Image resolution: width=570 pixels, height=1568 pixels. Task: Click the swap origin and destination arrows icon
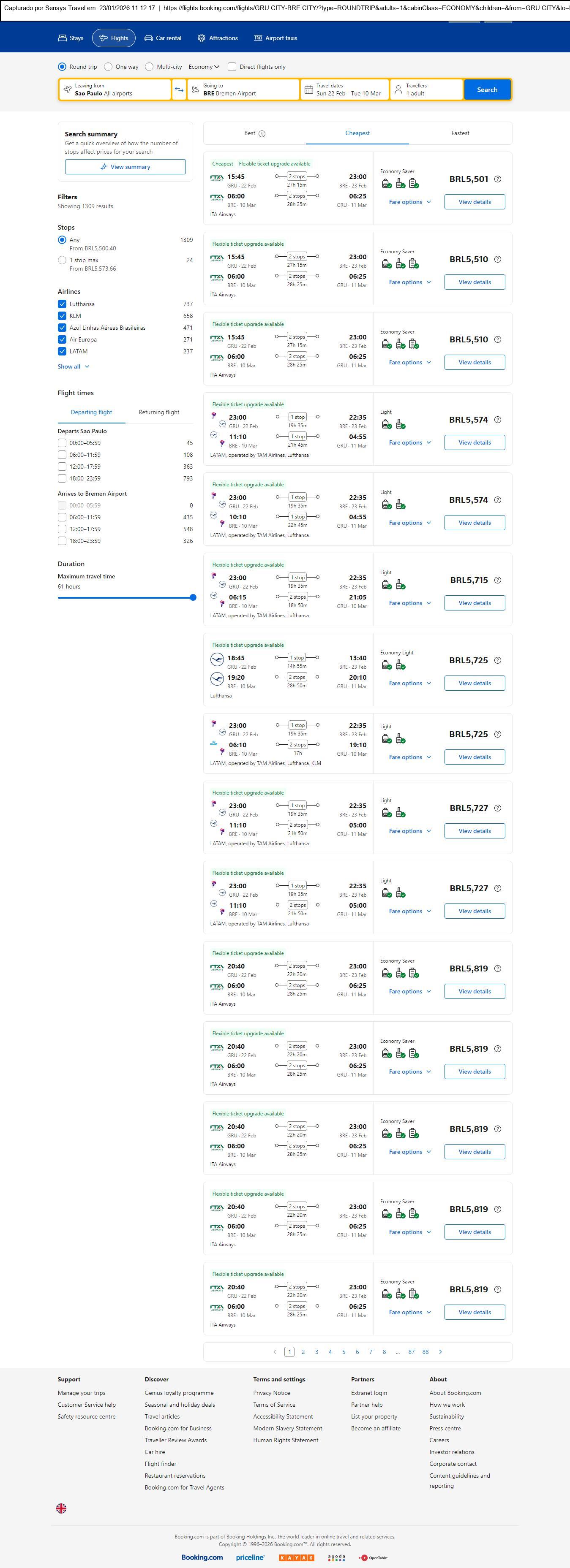[x=179, y=90]
